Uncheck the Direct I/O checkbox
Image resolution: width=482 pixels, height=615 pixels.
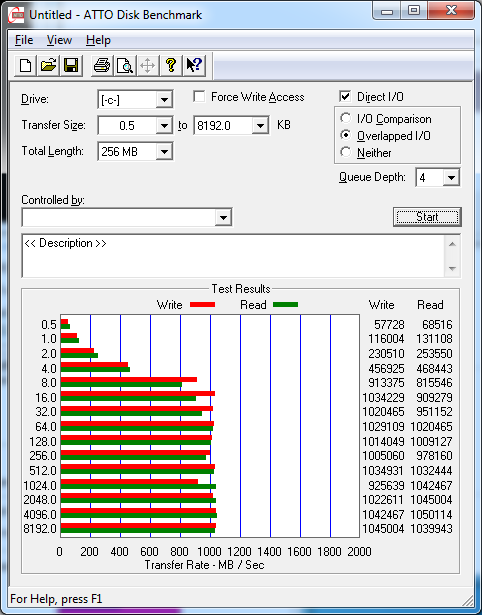tap(345, 96)
